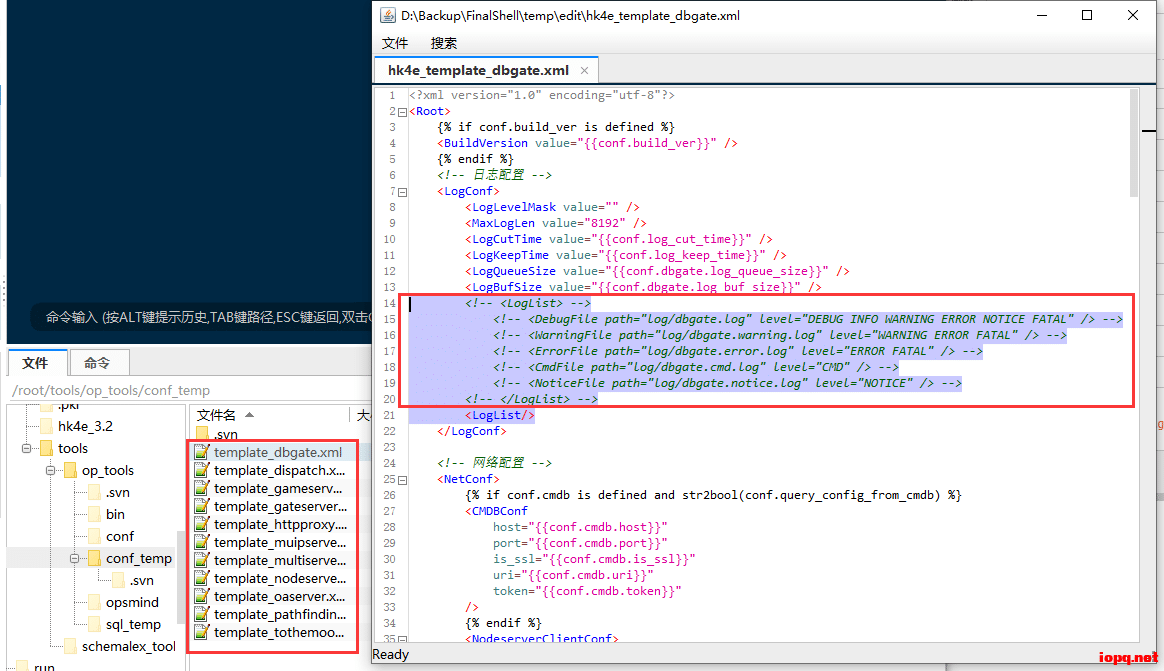Switch to the 命令 tab
The height and width of the screenshot is (671, 1164).
tap(97, 363)
